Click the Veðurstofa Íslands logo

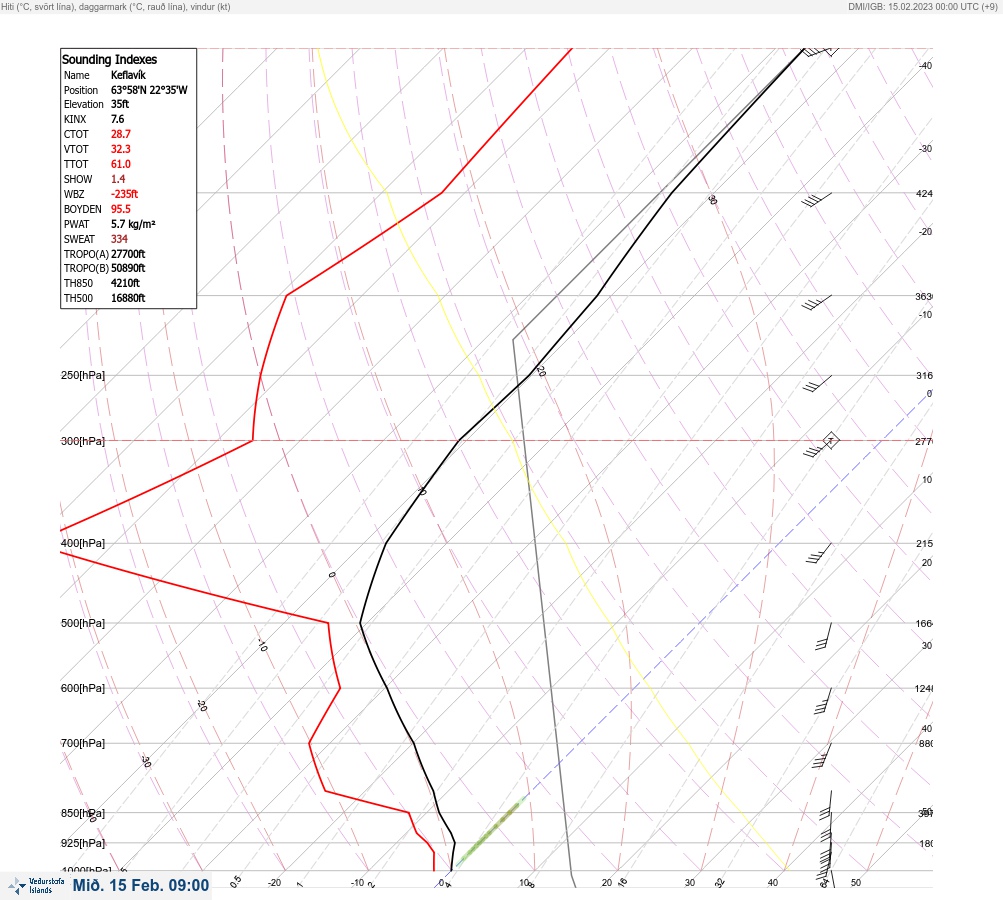(x=36, y=886)
